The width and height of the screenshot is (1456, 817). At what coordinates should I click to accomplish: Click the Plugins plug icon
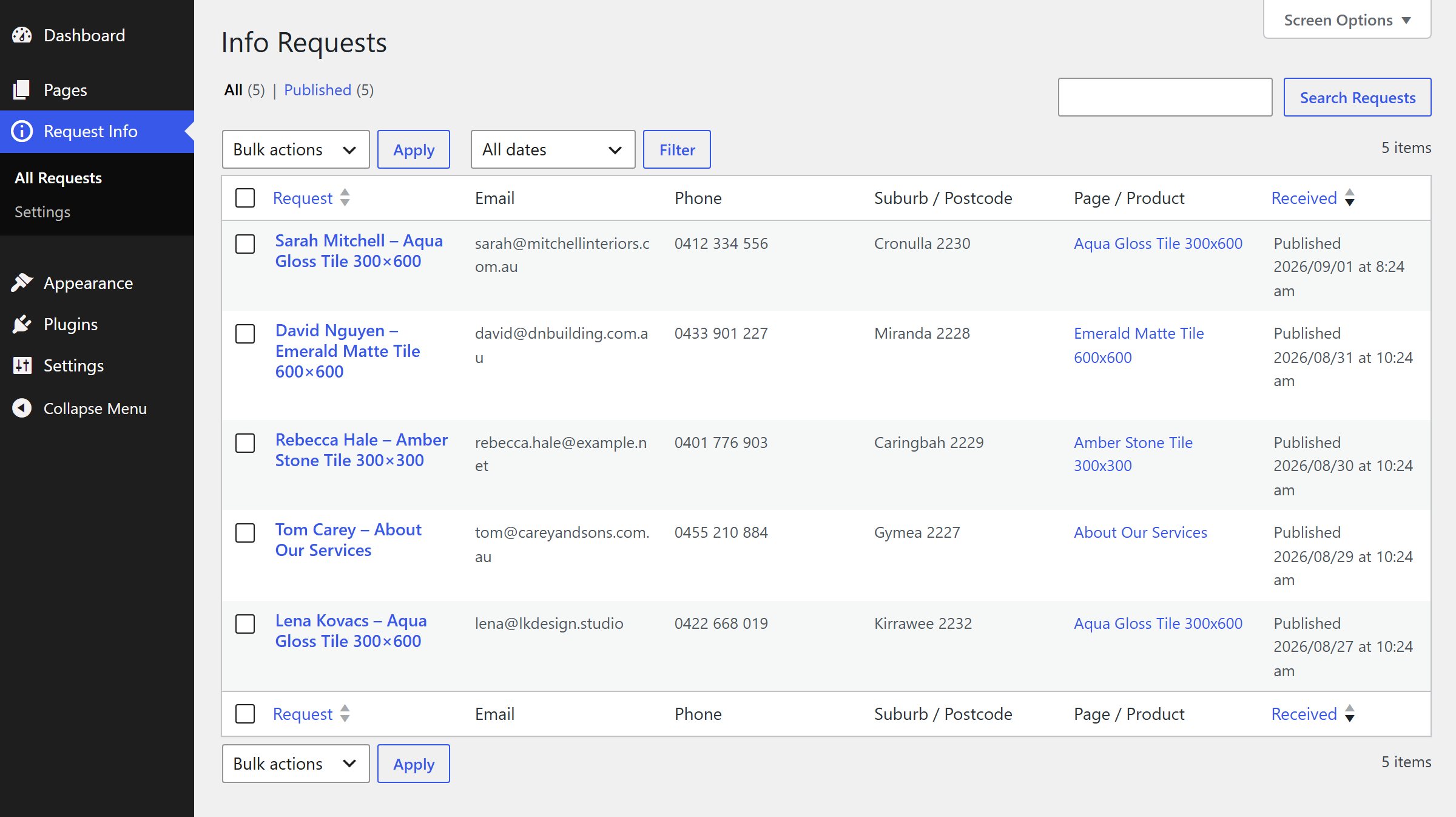[x=22, y=324]
